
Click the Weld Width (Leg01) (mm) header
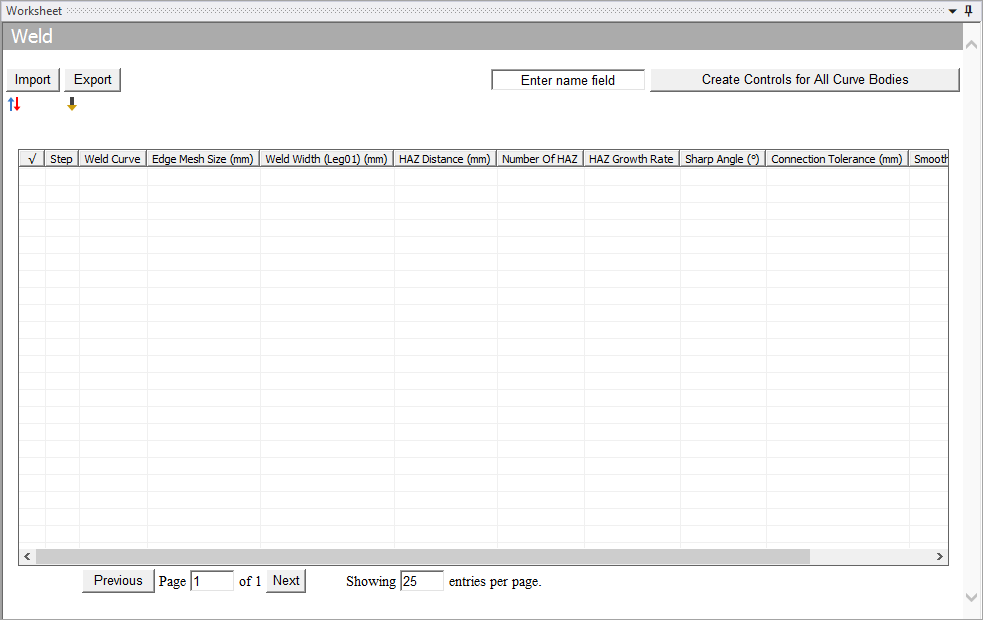327,159
